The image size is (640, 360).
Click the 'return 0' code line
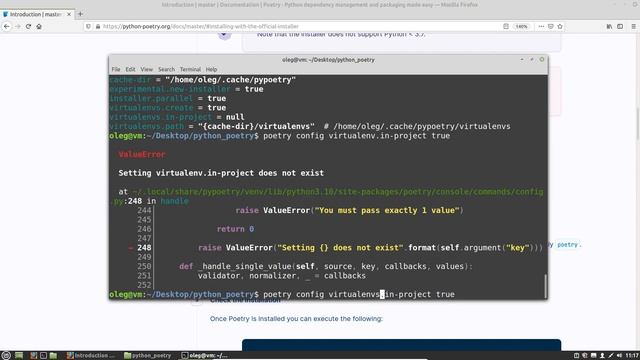click(x=235, y=229)
